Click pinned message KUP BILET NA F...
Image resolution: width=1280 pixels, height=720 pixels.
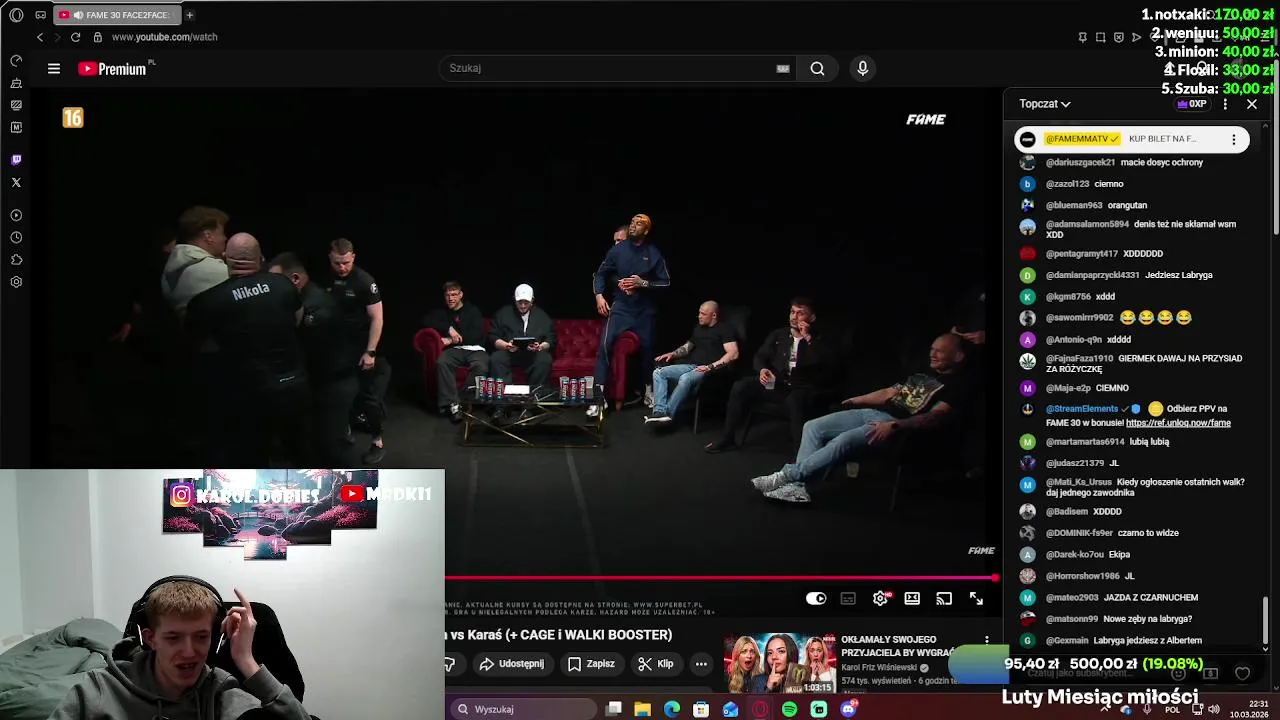click(x=1162, y=139)
